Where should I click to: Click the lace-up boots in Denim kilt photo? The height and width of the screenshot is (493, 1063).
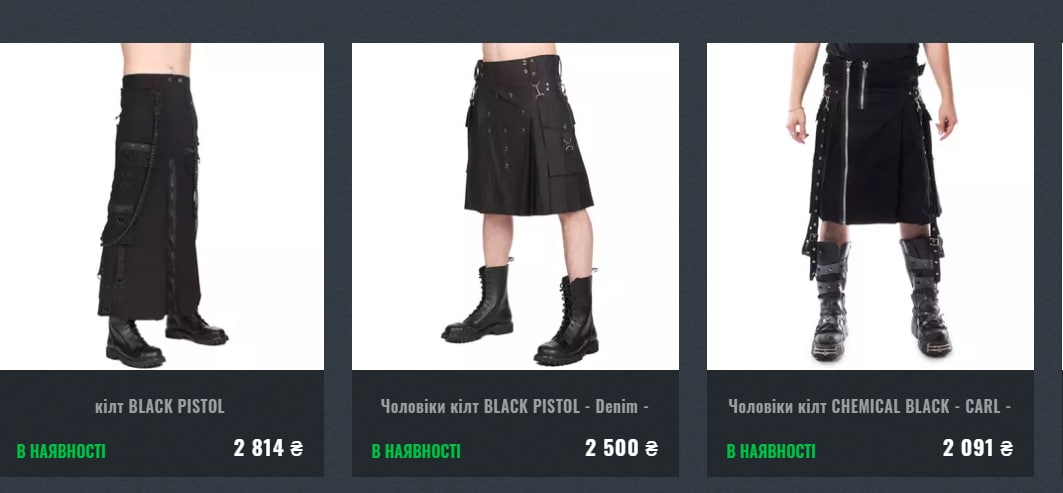click(521, 315)
